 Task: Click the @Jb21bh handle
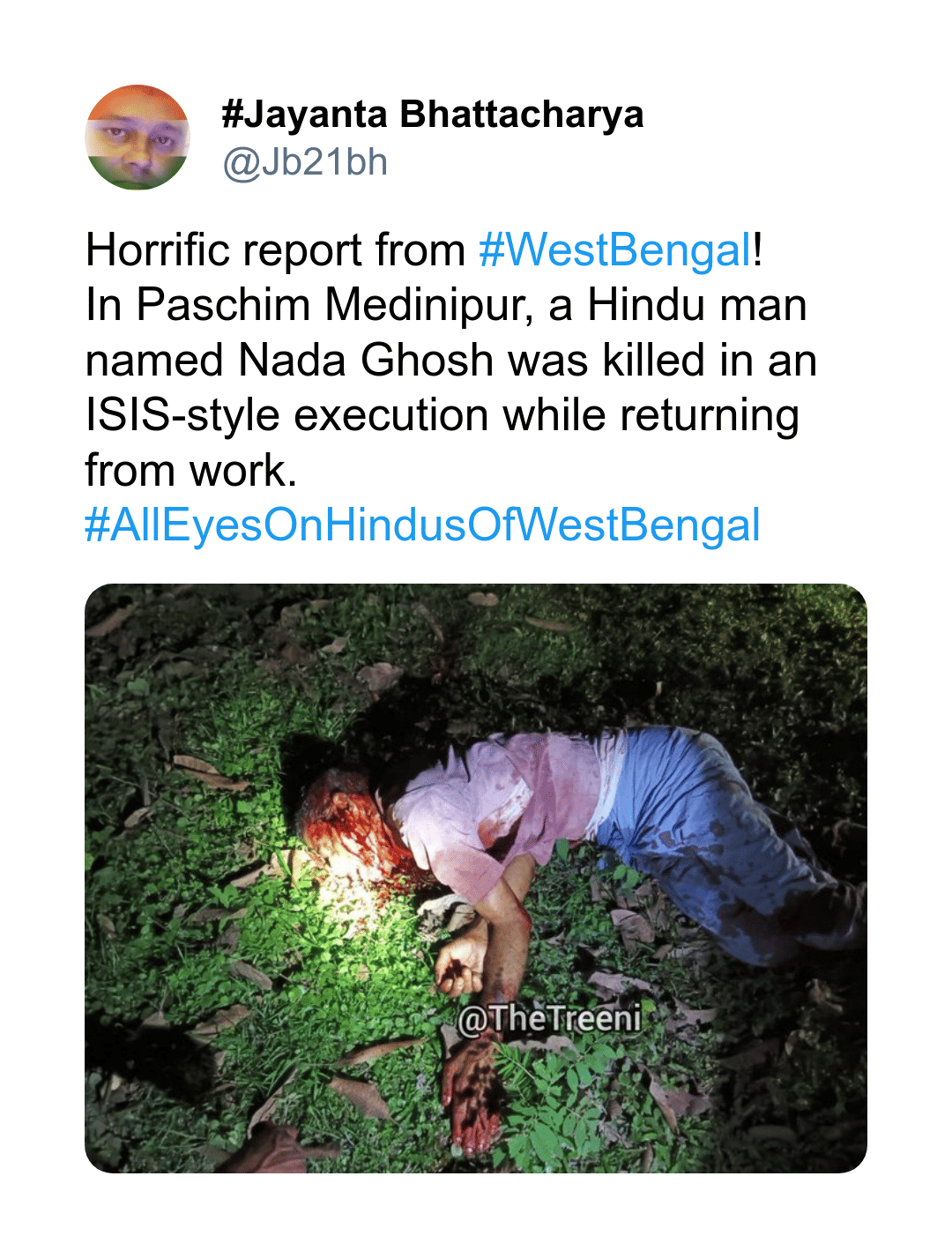(x=305, y=162)
